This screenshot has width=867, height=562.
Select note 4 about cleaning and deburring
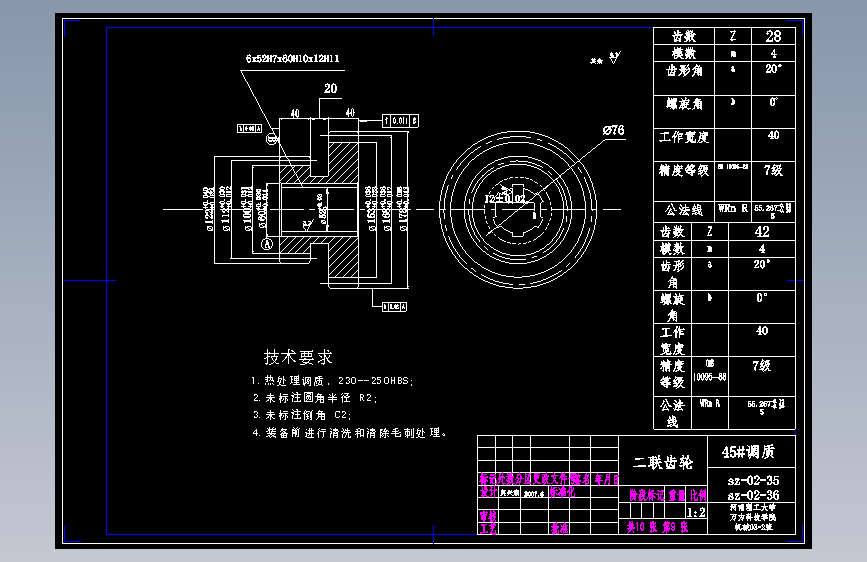(349, 433)
